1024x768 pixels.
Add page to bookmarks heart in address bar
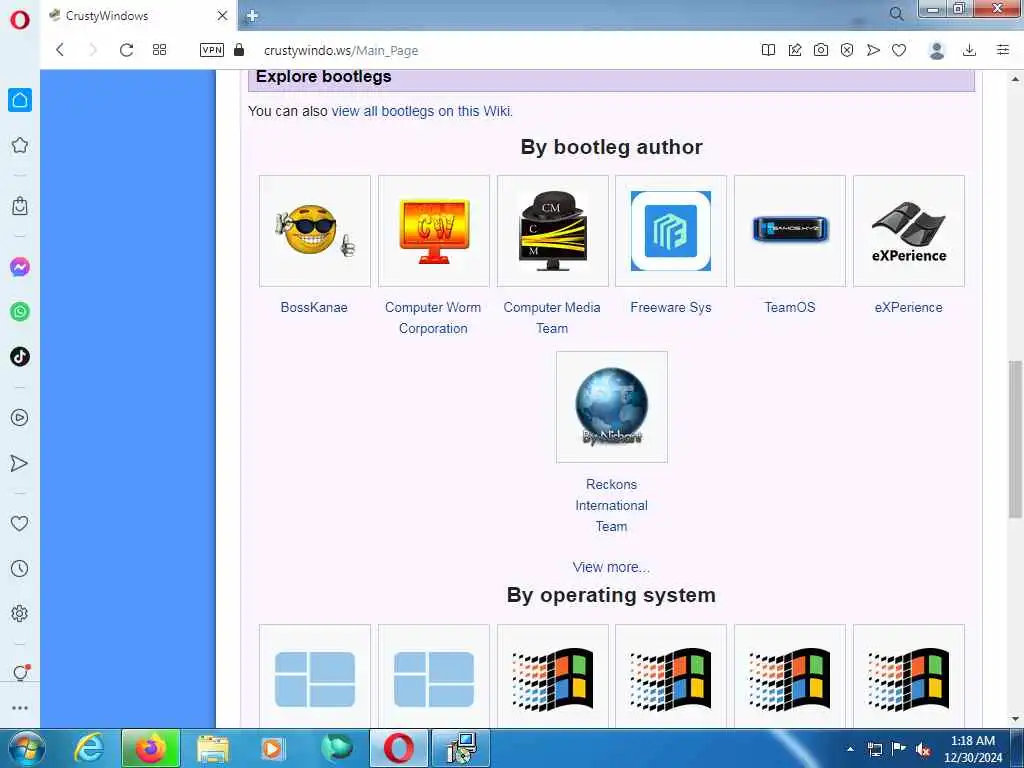899,50
